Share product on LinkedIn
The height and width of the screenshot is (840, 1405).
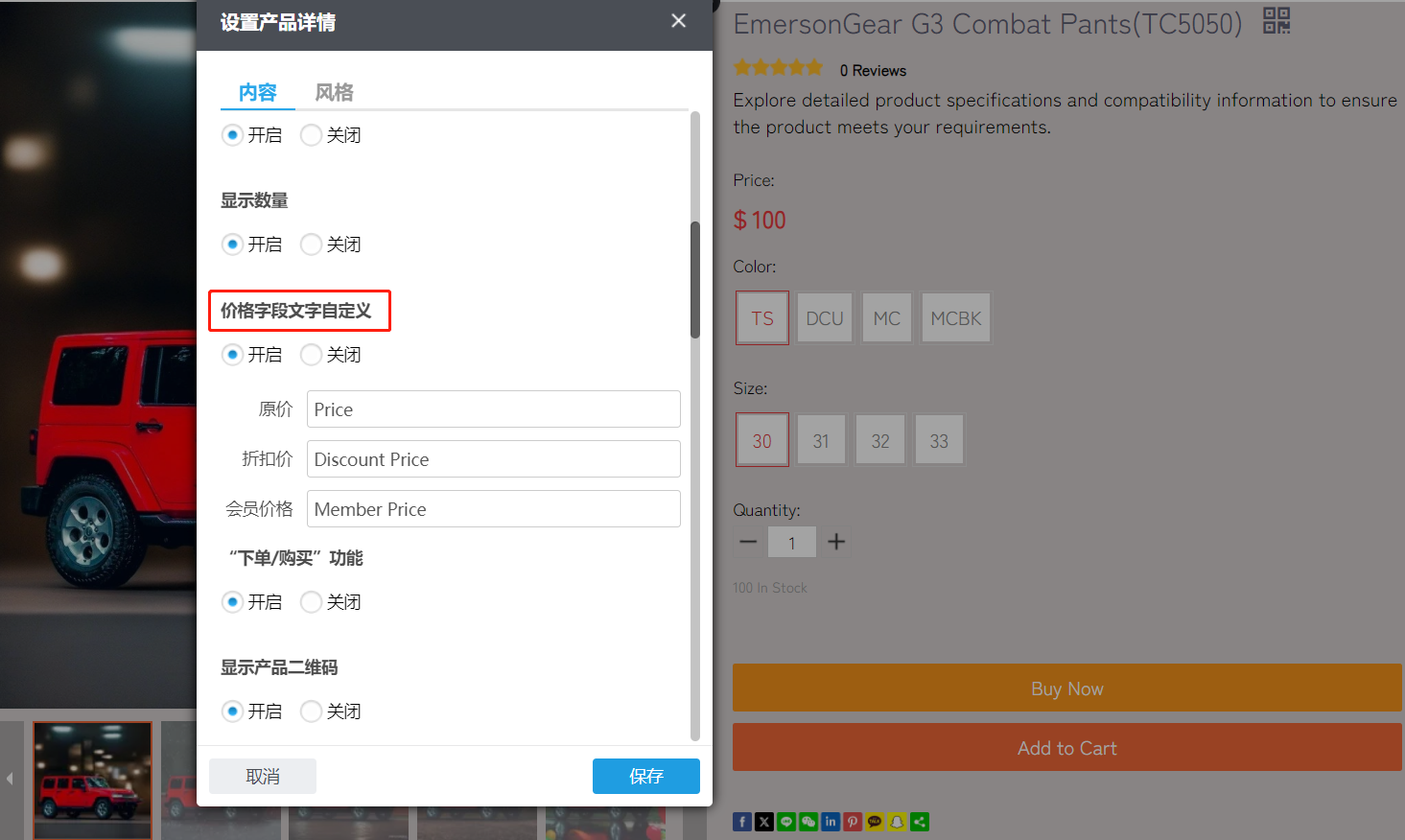[x=831, y=822]
